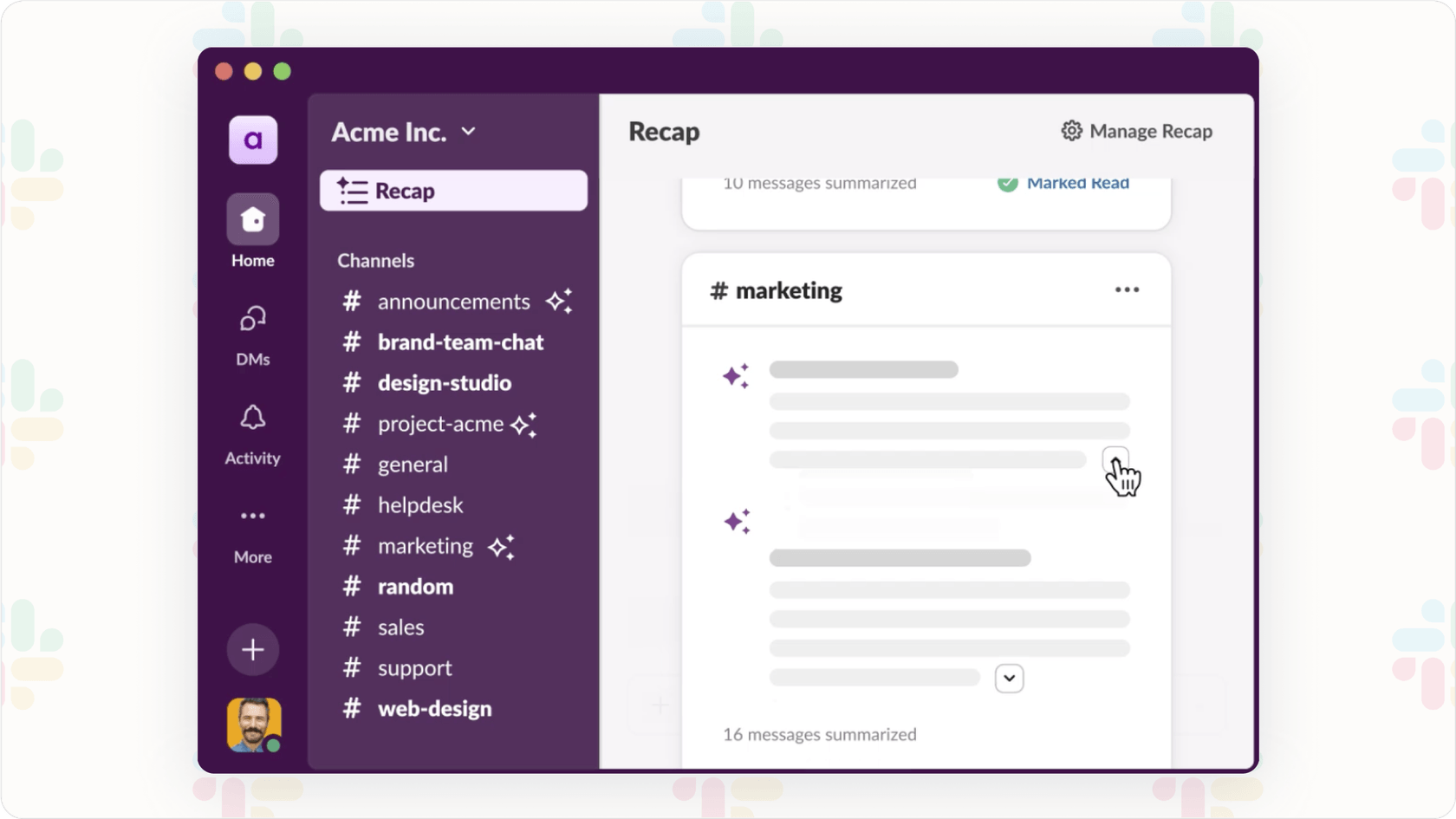Image resolution: width=1456 pixels, height=819 pixels.
Task: Click the Add workspace plus button
Action: 252,649
